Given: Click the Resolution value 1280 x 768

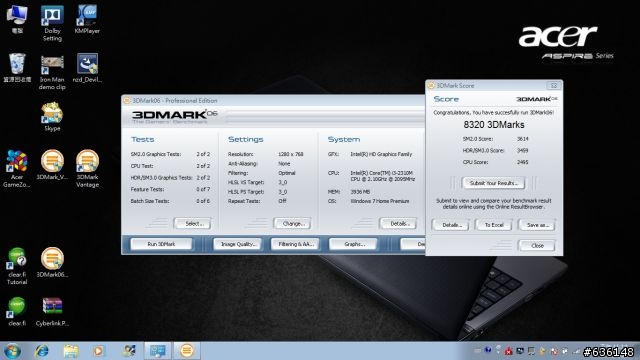Looking at the screenshot, I should tap(291, 154).
